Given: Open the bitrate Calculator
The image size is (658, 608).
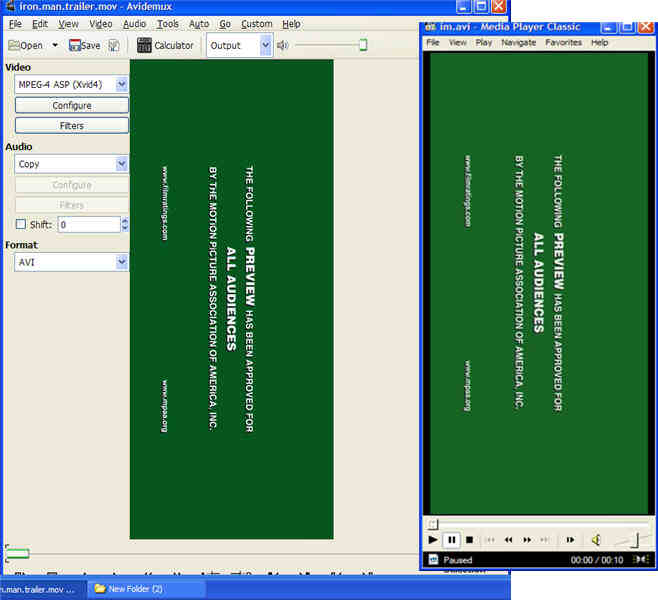Looking at the screenshot, I should [x=165, y=45].
